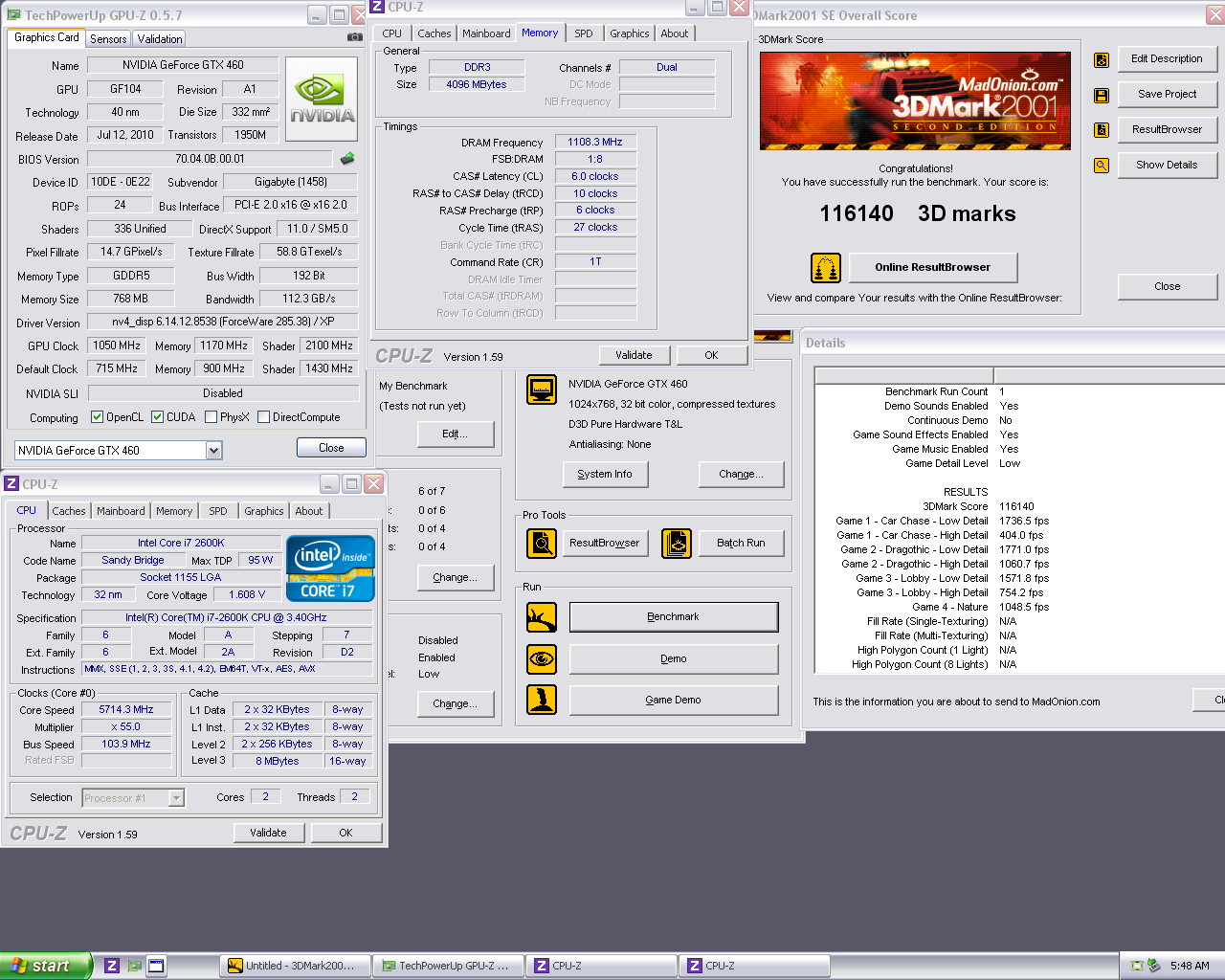Click the Edit... button under My Benchmark

(x=455, y=434)
